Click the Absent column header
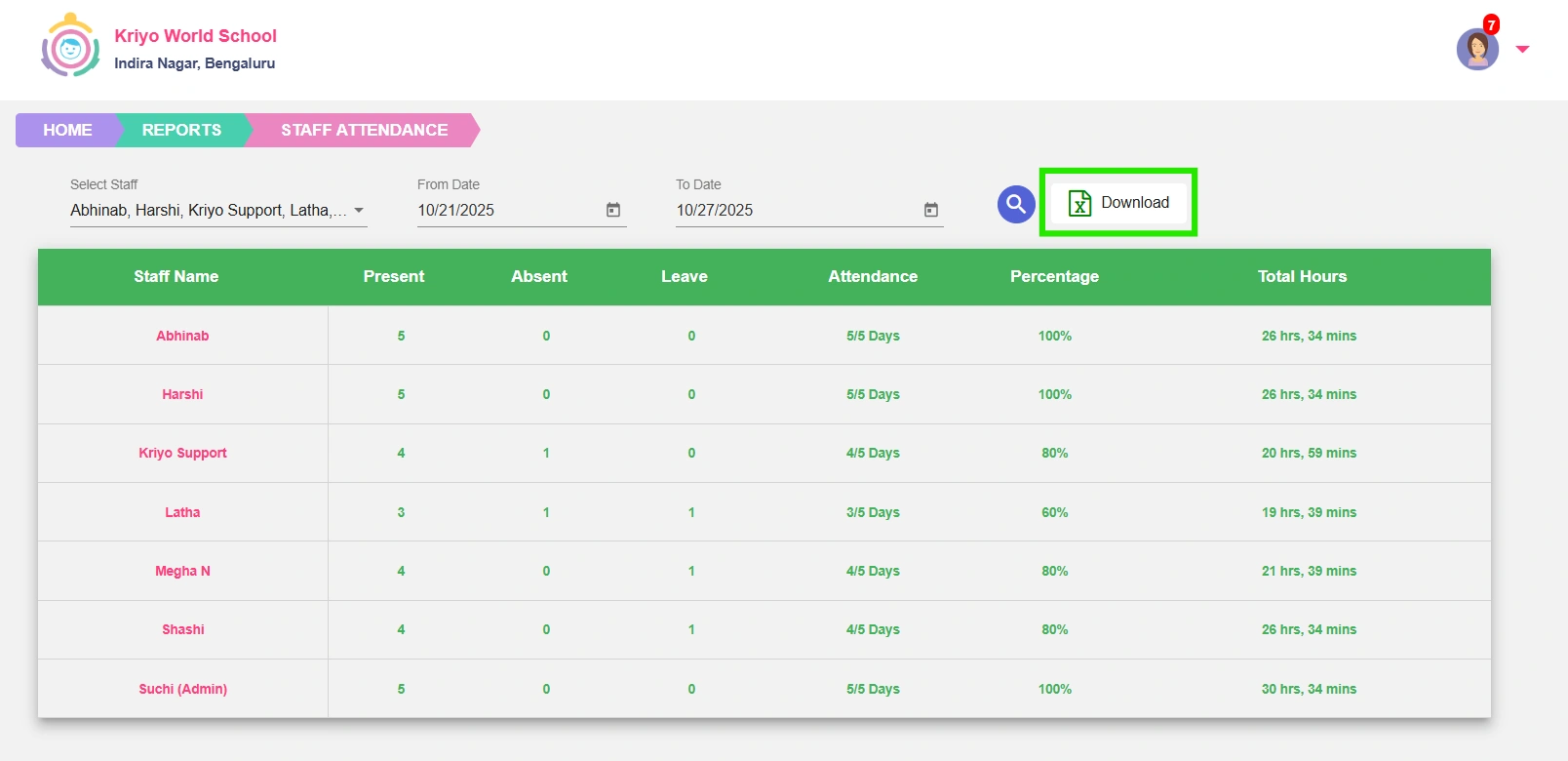Screen dimensions: 1568x761 click(539, 276)
